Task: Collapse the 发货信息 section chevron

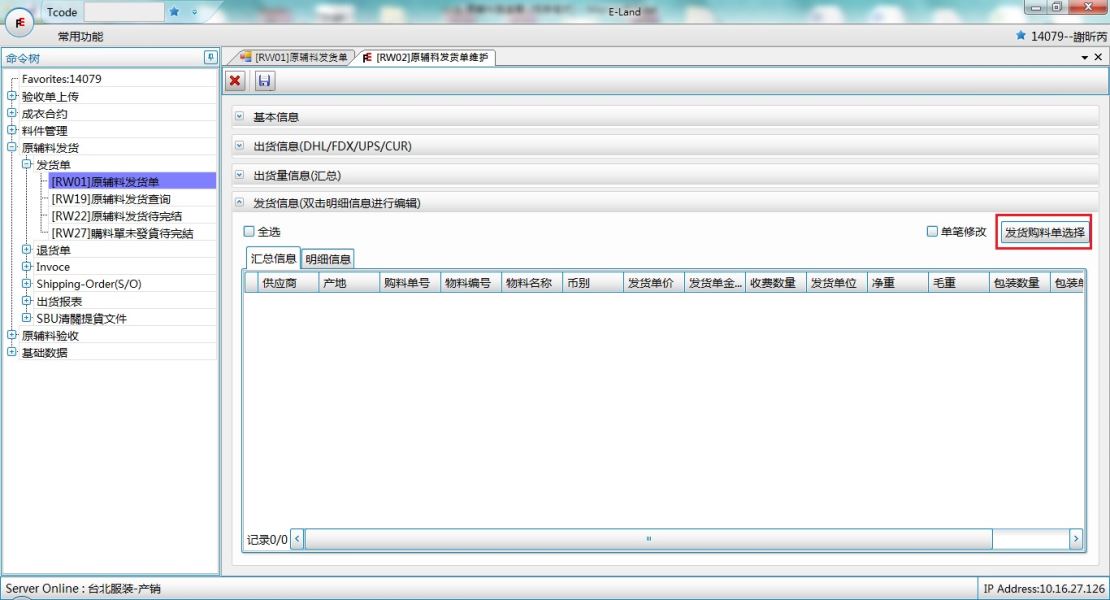Action: (239, 203)
